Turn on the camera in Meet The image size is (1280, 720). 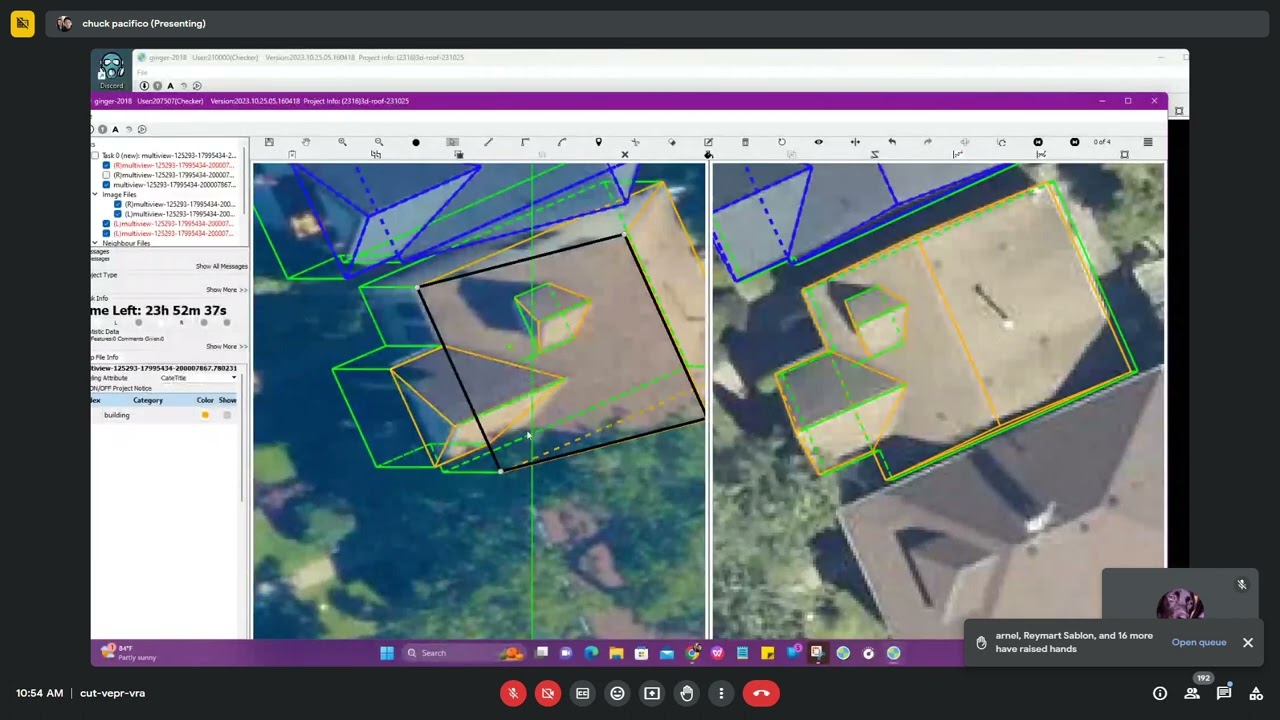(x=548, y=693)
